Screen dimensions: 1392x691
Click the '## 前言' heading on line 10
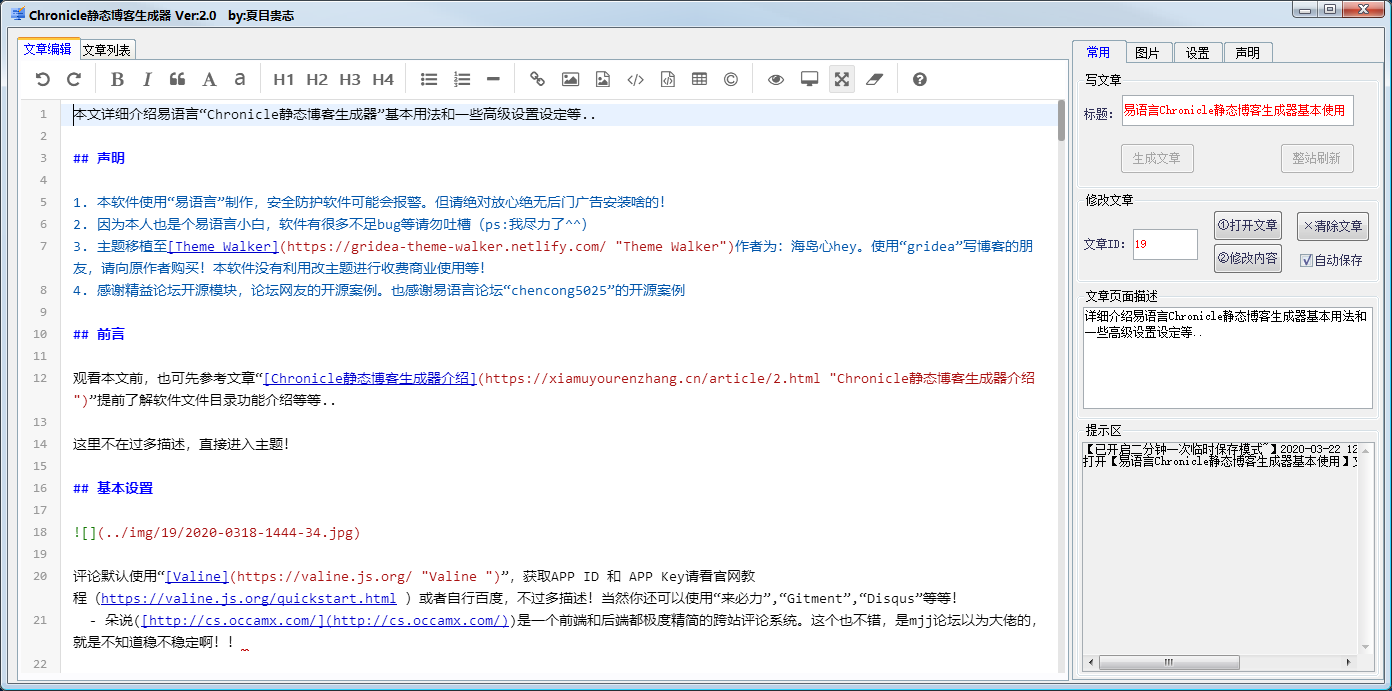99,334
